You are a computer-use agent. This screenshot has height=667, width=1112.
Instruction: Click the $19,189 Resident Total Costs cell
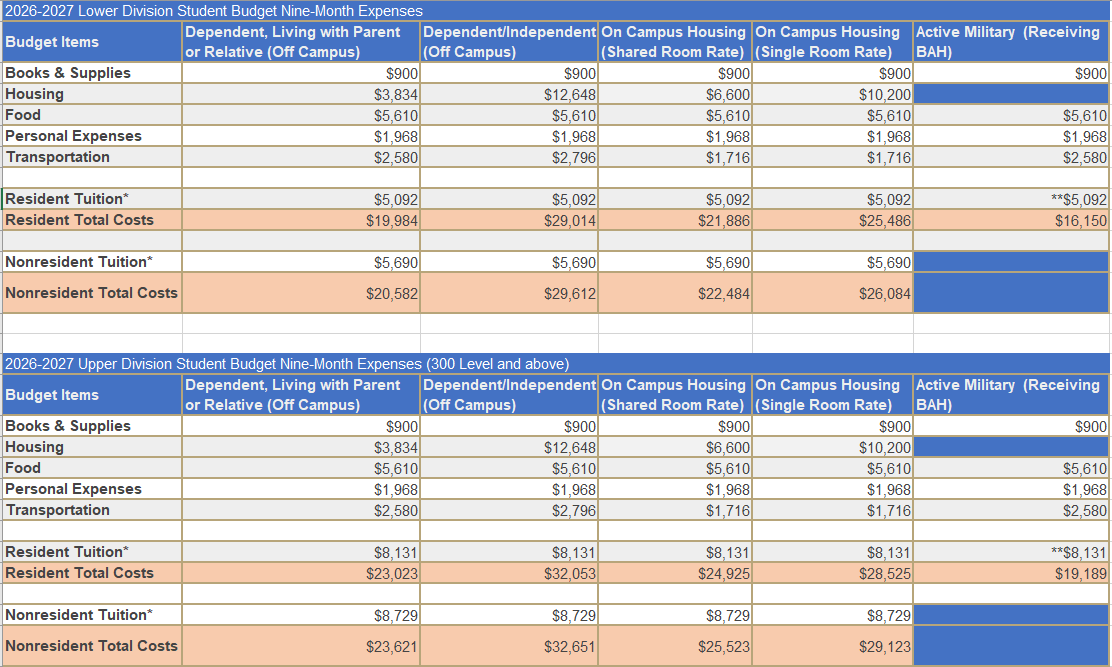click(1010, 573)
